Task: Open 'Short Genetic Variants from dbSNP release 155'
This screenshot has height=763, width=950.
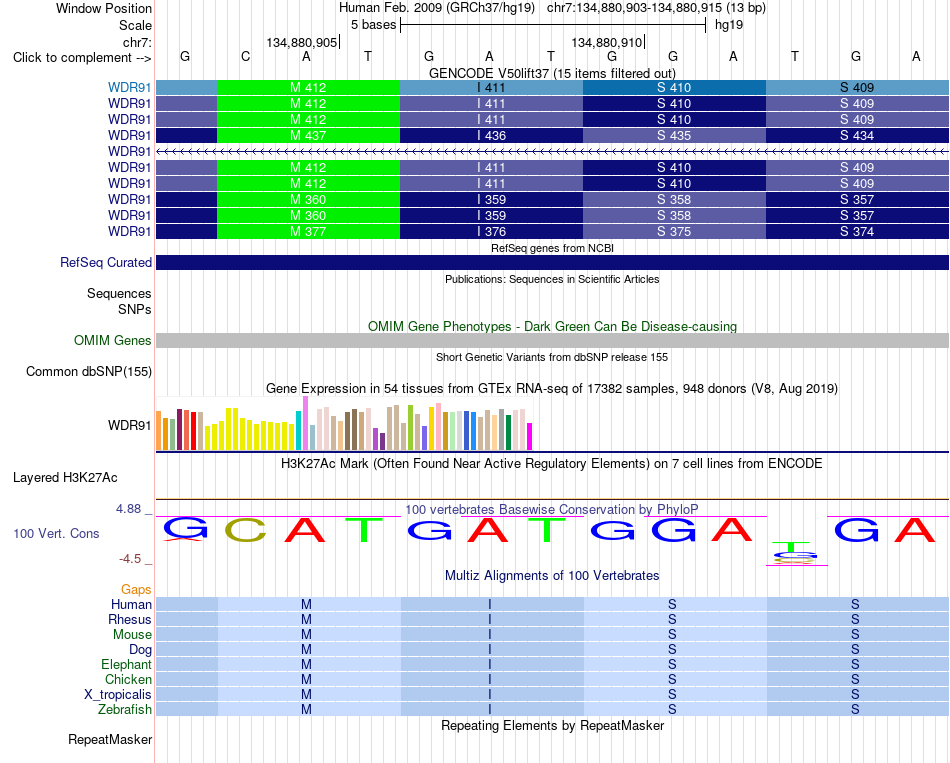Action: [x=552, y=358]
